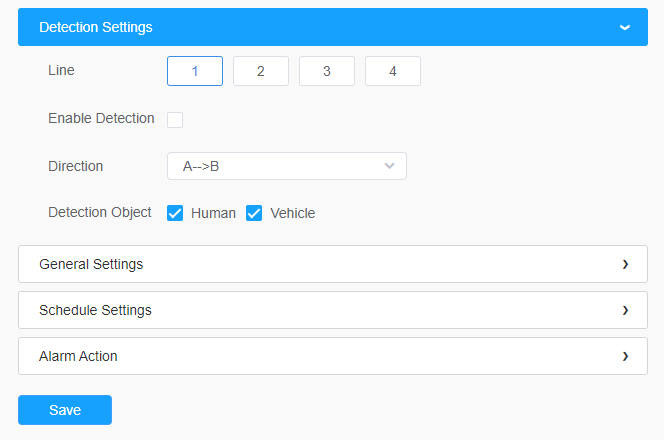
Task: Expand the Schedule Settings section
Action: tap(333, 310)
